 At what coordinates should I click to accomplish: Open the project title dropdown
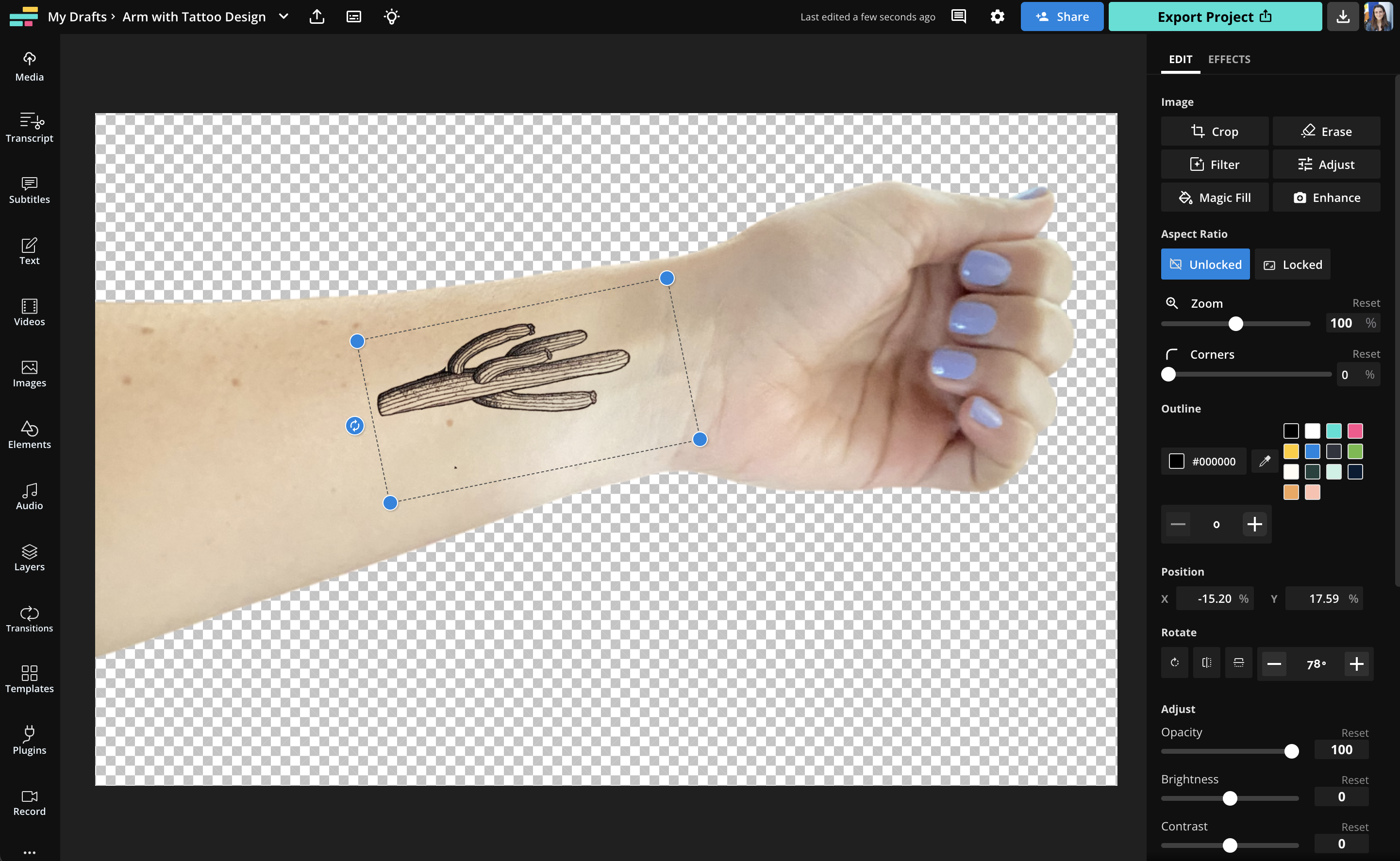tap(283, 17)
